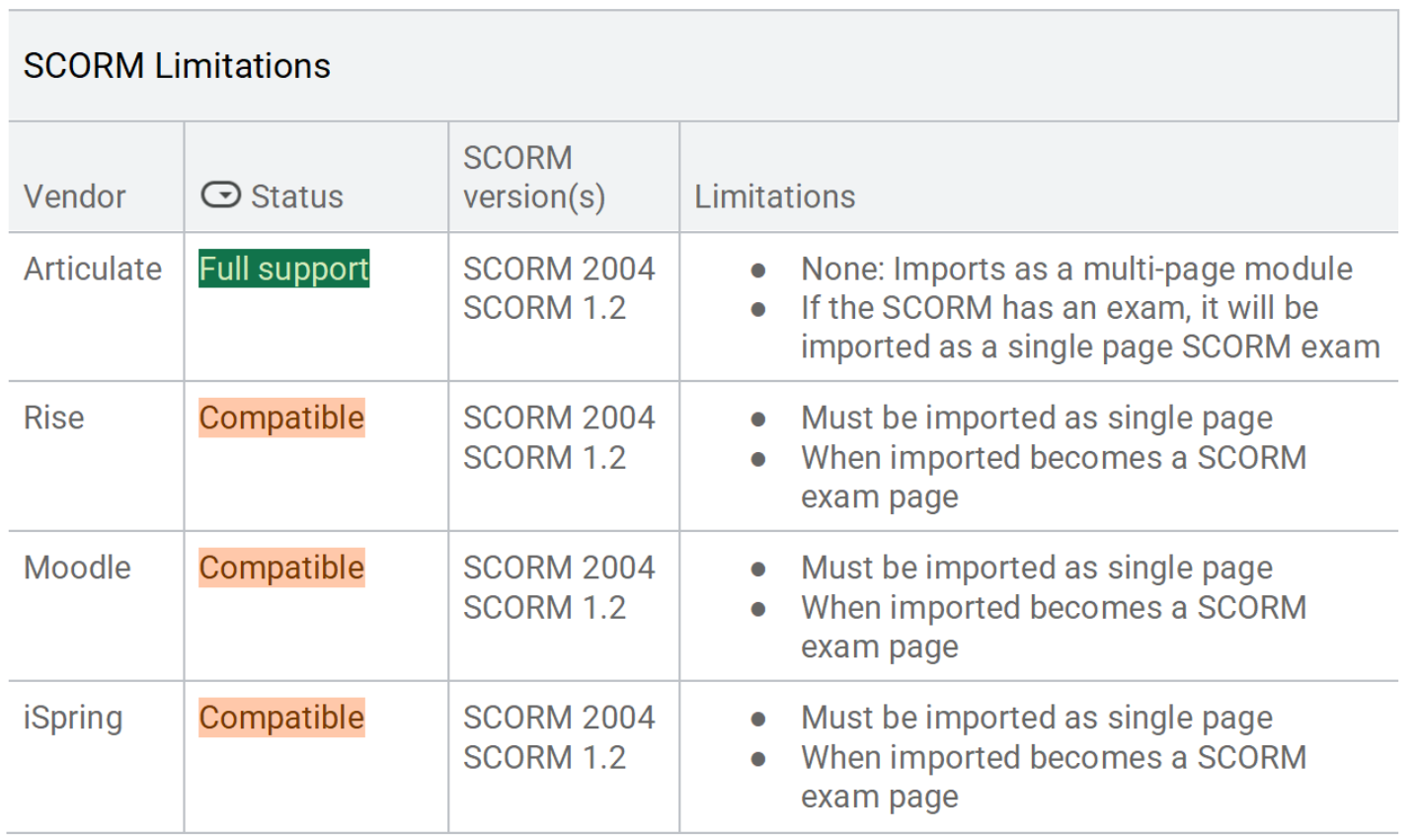Screen dimensions: 1418x840
Task: Click the dropdown icon beside Status header
Action: pos(220,195)
